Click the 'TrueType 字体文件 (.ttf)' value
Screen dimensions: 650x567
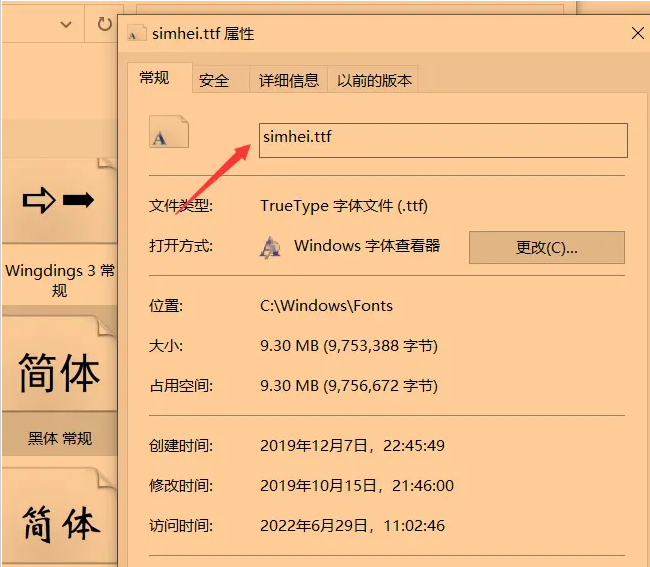pos(344,206)
